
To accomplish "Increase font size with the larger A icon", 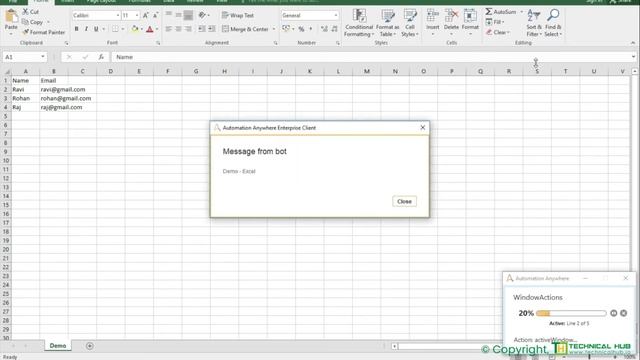I will coord(145,15).
